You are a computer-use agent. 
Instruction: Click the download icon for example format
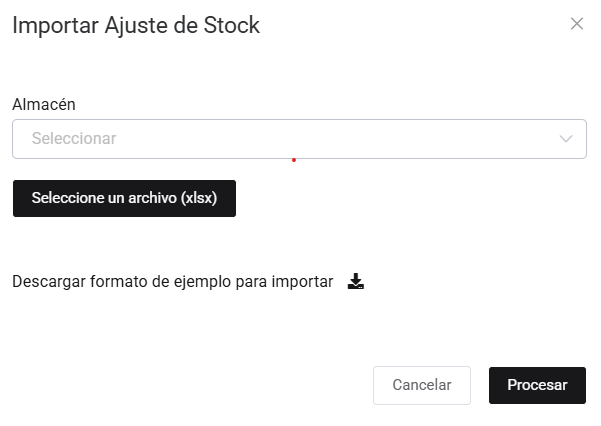point(356,282)
